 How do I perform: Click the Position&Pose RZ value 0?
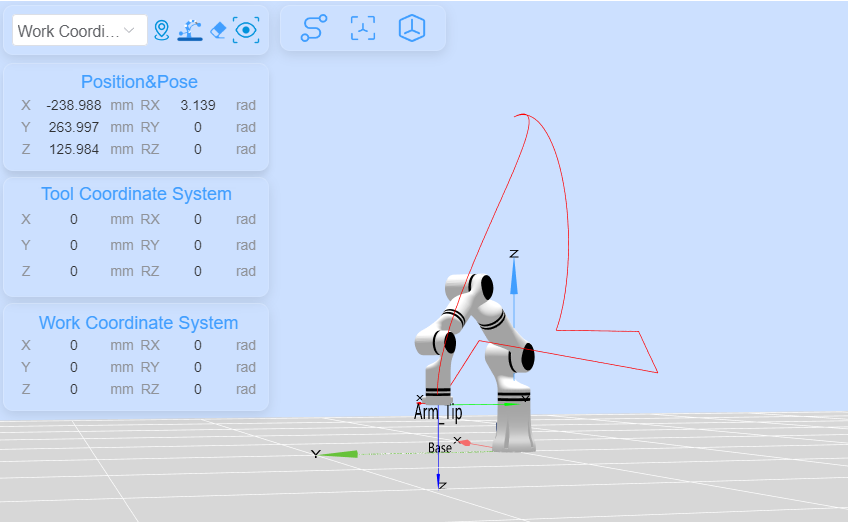(198, 149)
